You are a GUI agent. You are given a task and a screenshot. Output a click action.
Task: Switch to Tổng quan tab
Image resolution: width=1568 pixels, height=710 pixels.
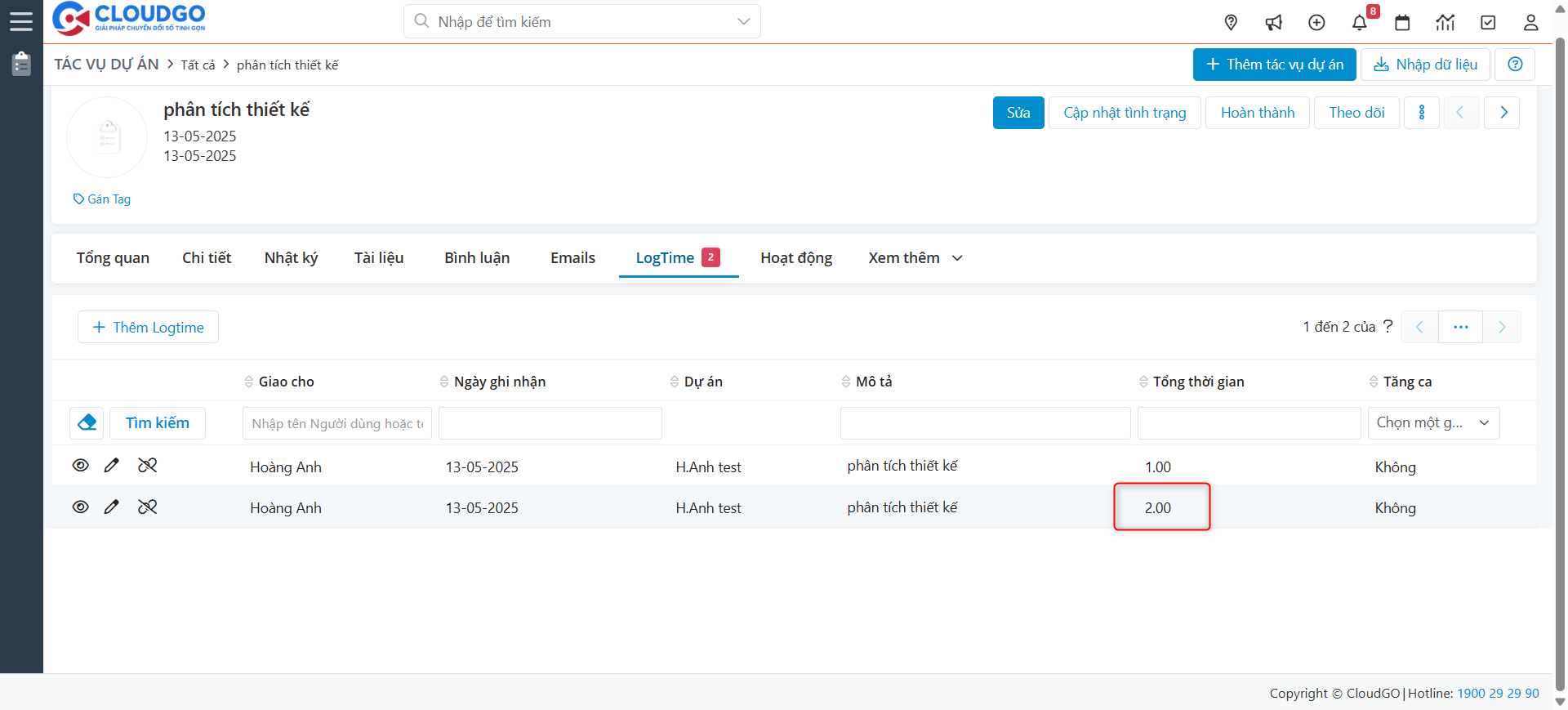(113, 258)
